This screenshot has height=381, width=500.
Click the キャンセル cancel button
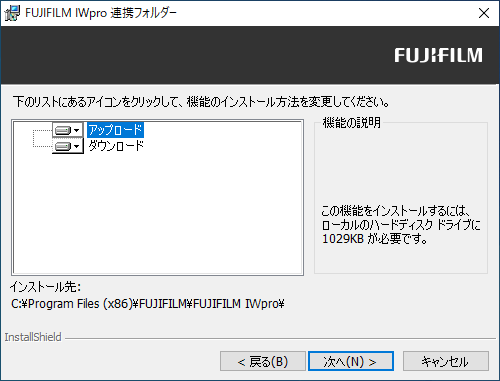(x=446, y=361)
